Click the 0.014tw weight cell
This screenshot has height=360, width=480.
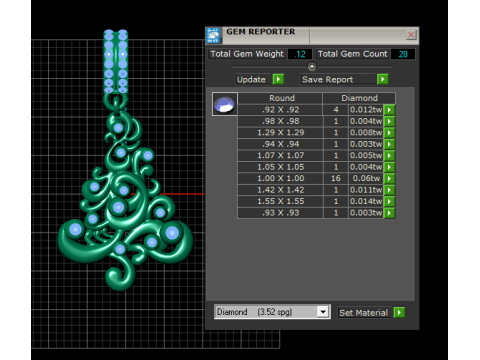click(x=366, y=201)
